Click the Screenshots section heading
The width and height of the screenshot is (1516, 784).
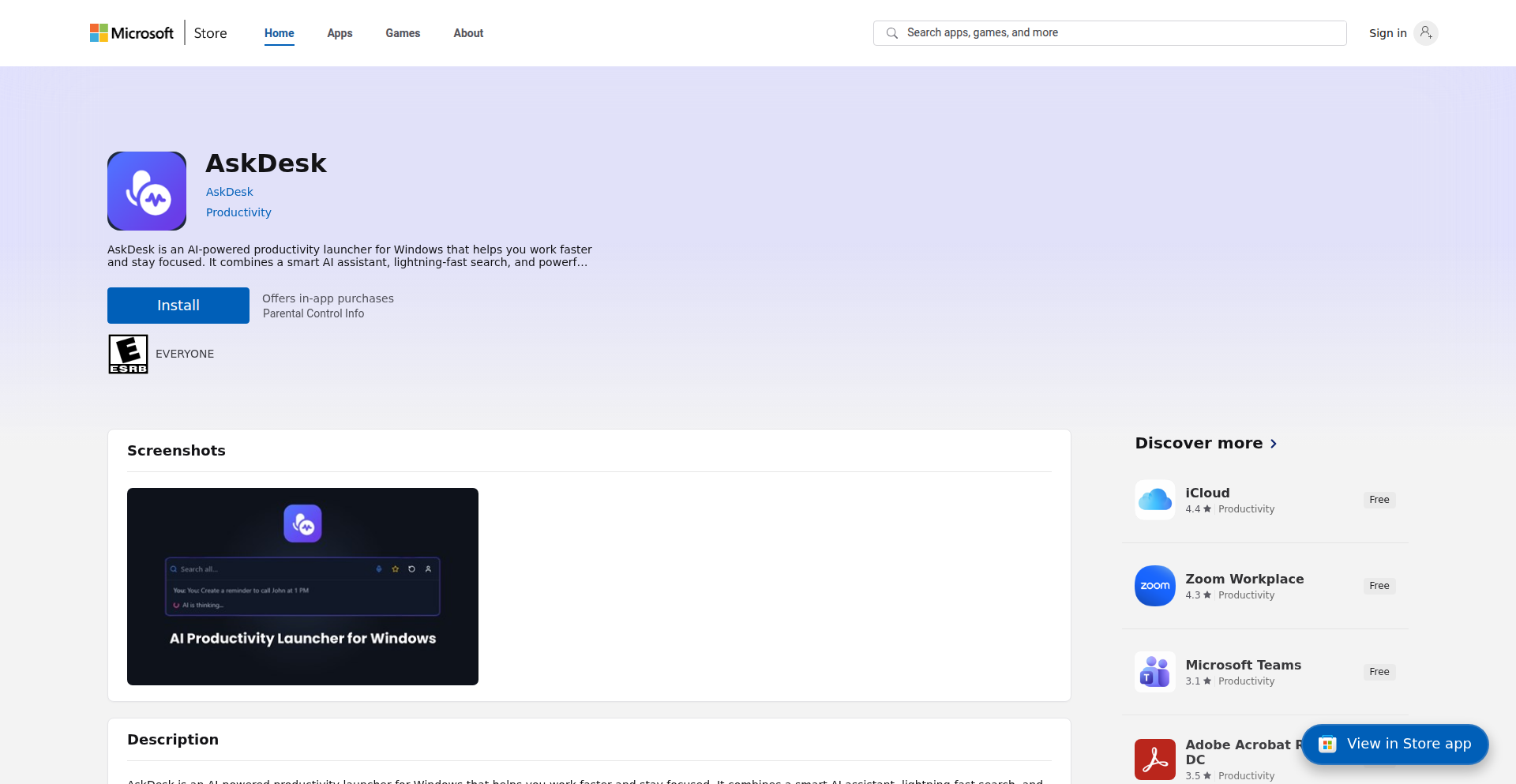176,451
